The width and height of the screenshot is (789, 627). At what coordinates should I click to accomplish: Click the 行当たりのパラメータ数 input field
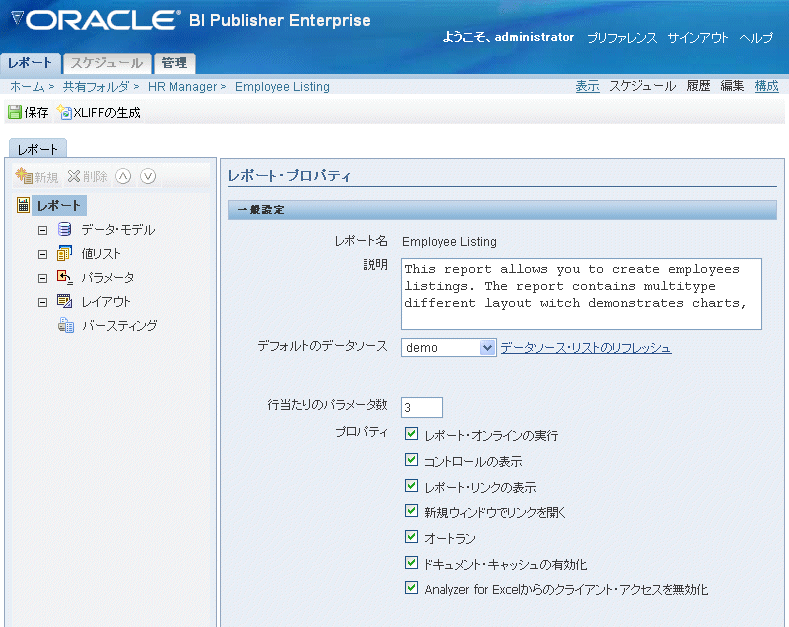(422, 407)
